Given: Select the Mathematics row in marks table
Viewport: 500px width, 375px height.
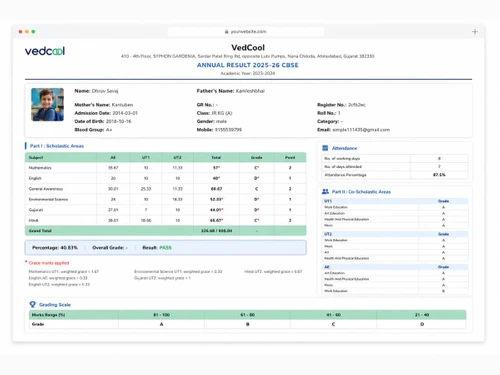Looking at the screenshot, I should pyautogui.click(x=165, y=168).
